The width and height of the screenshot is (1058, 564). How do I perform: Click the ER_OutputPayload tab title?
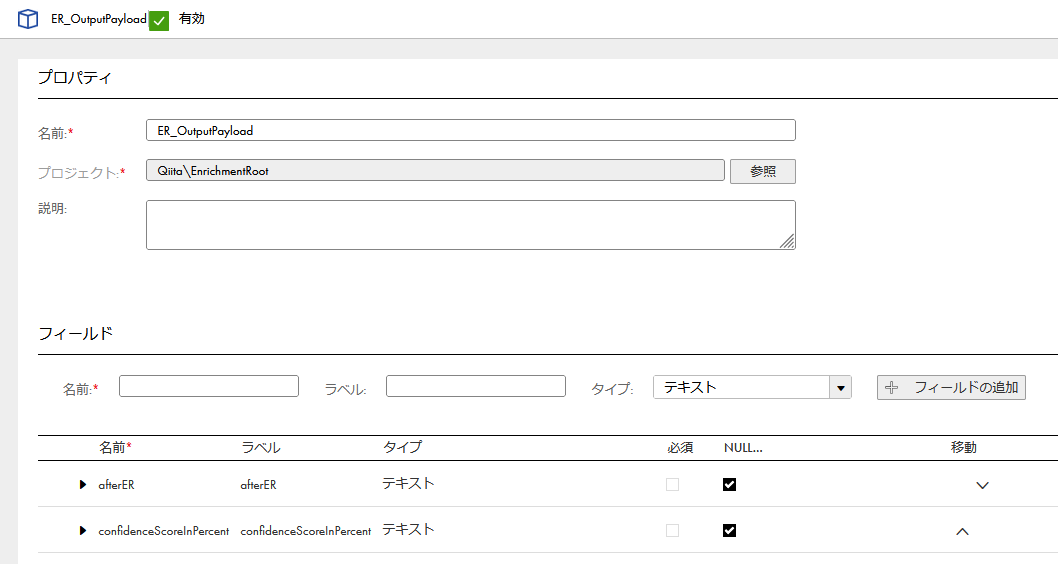point(99,19)
